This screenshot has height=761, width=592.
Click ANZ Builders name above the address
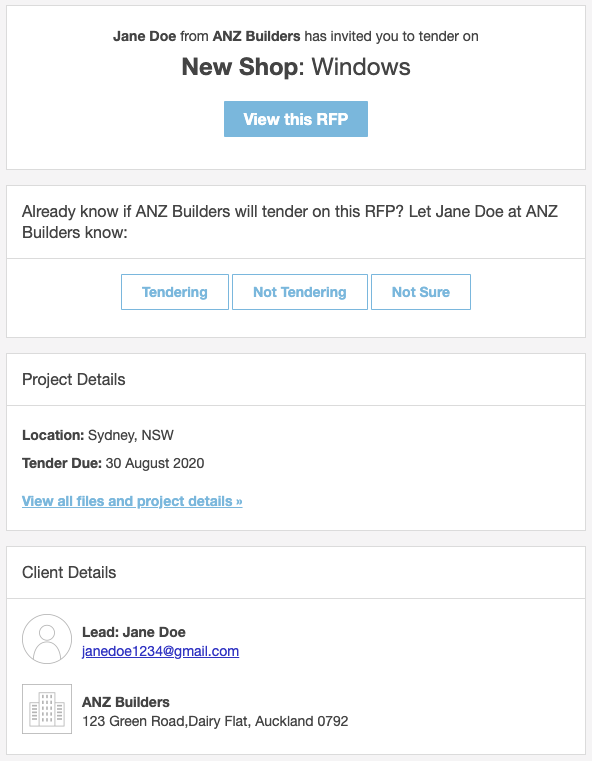pos(126,702)
